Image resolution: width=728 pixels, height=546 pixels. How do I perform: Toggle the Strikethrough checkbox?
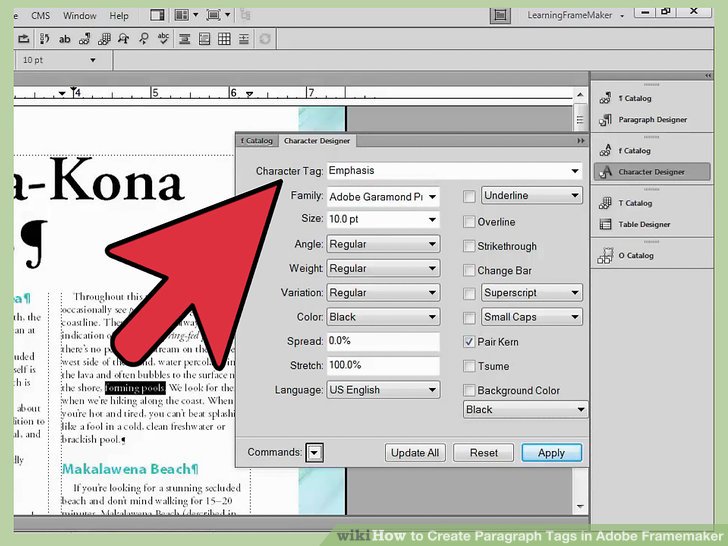click(469, 246)
